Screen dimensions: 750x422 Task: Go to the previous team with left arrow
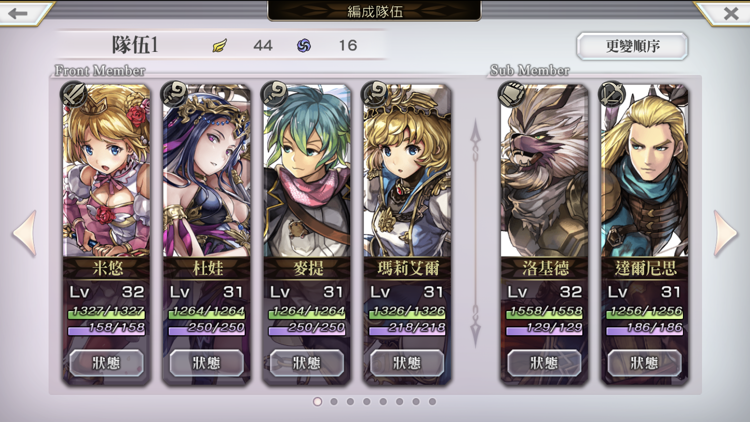coord(25,233)
